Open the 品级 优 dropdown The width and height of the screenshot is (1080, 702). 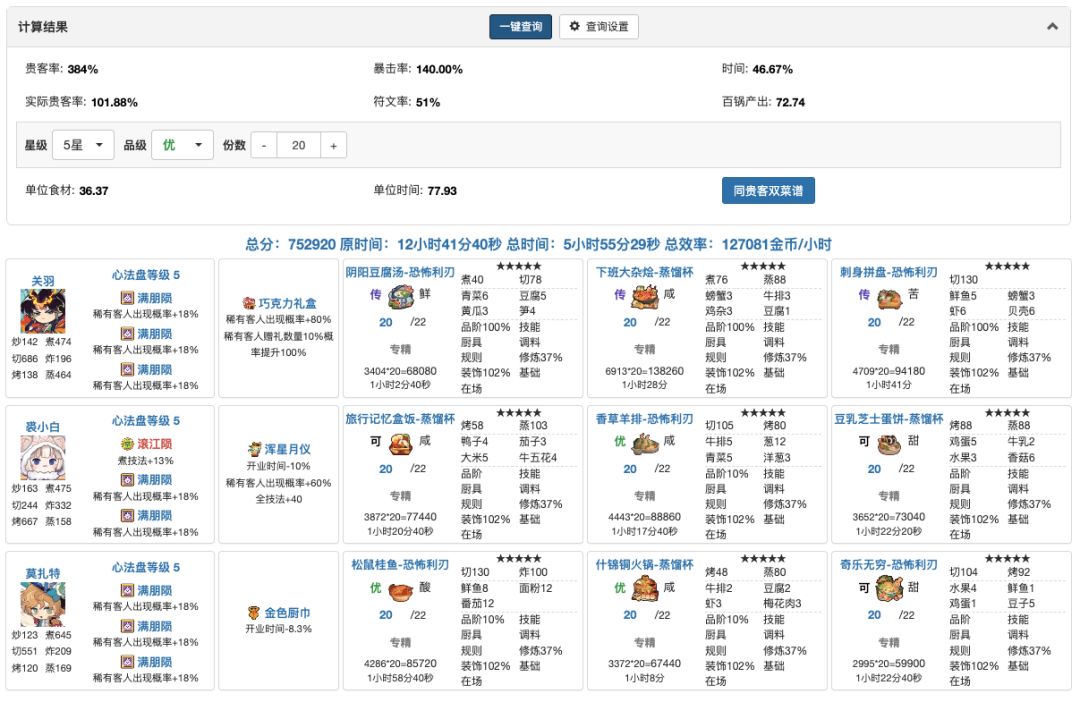[182, 145]
